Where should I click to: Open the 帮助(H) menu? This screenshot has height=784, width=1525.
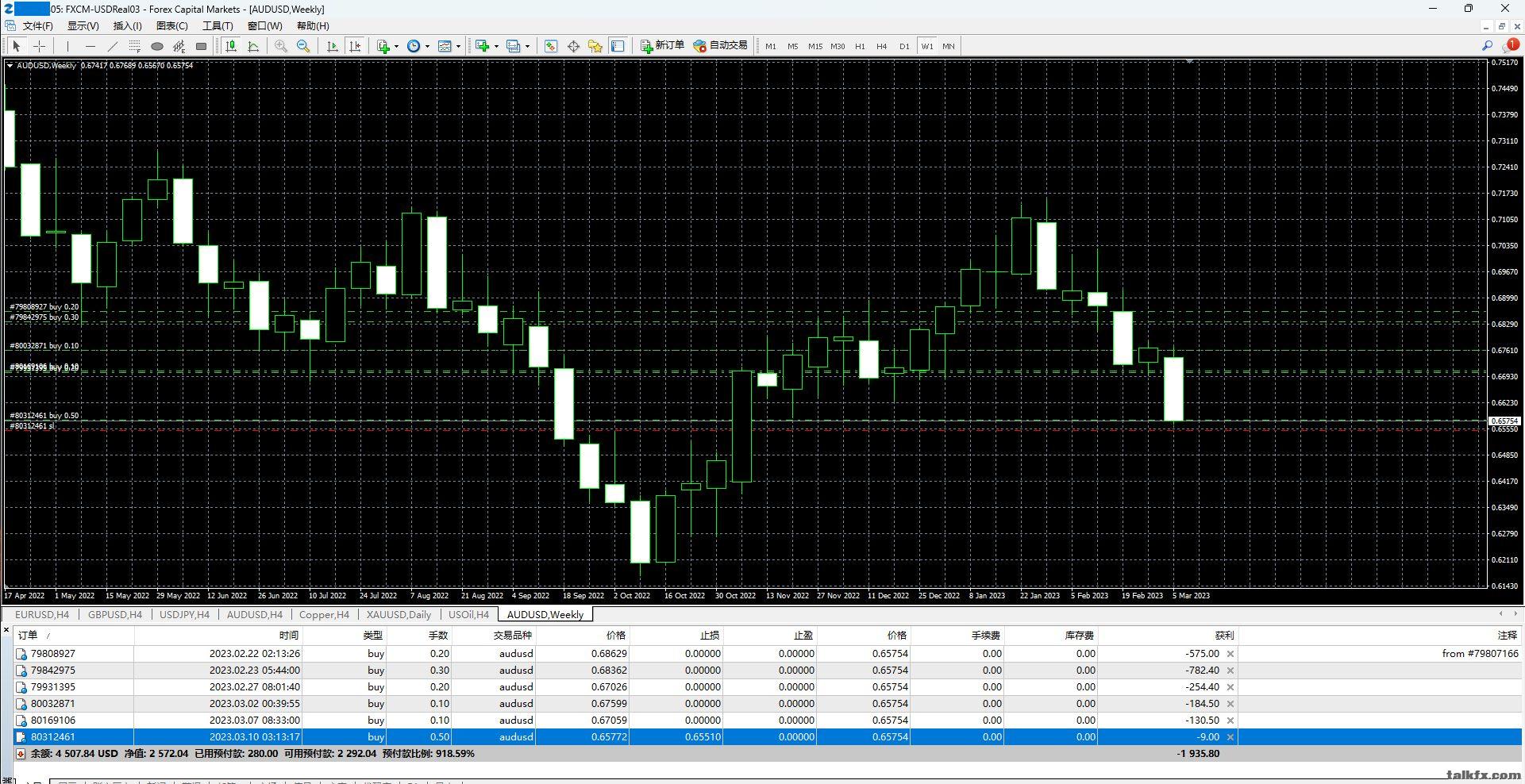(313, 26)
